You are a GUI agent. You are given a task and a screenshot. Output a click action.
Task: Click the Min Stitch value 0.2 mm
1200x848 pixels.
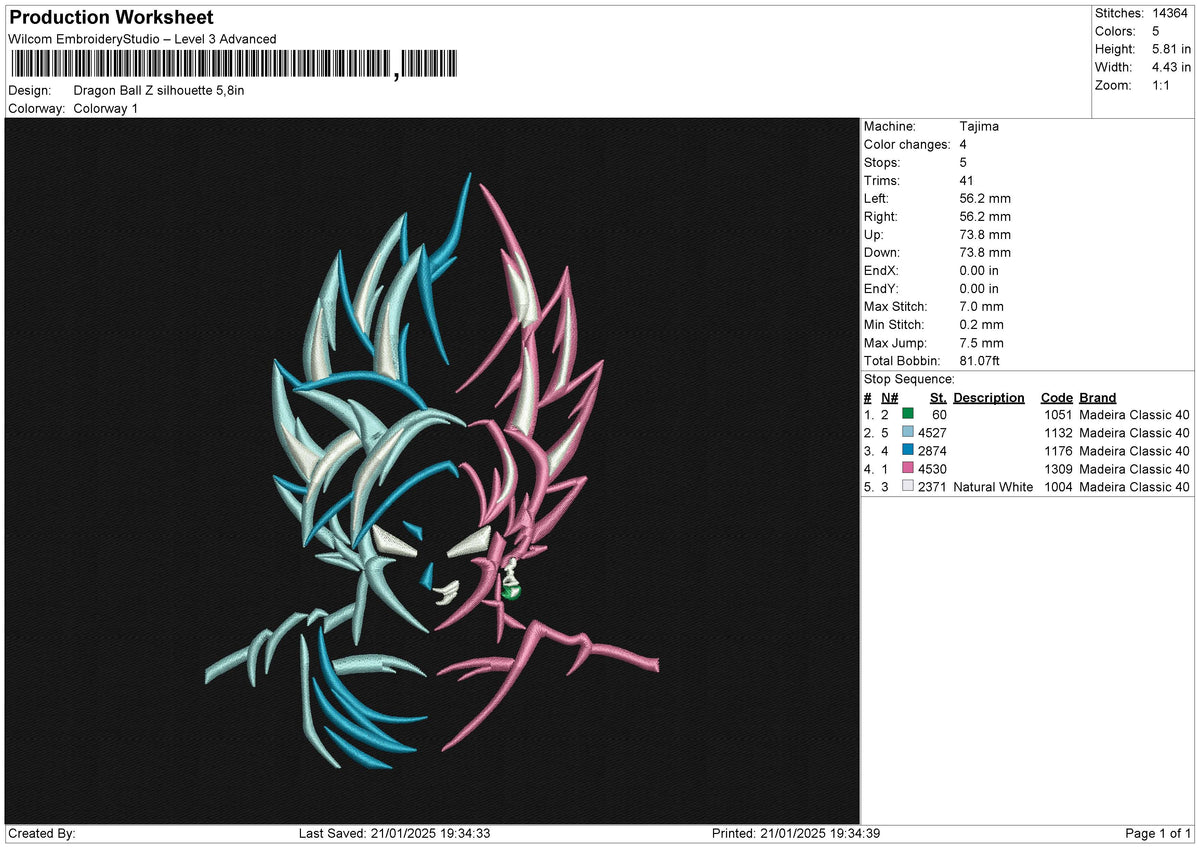click(981, 324)
